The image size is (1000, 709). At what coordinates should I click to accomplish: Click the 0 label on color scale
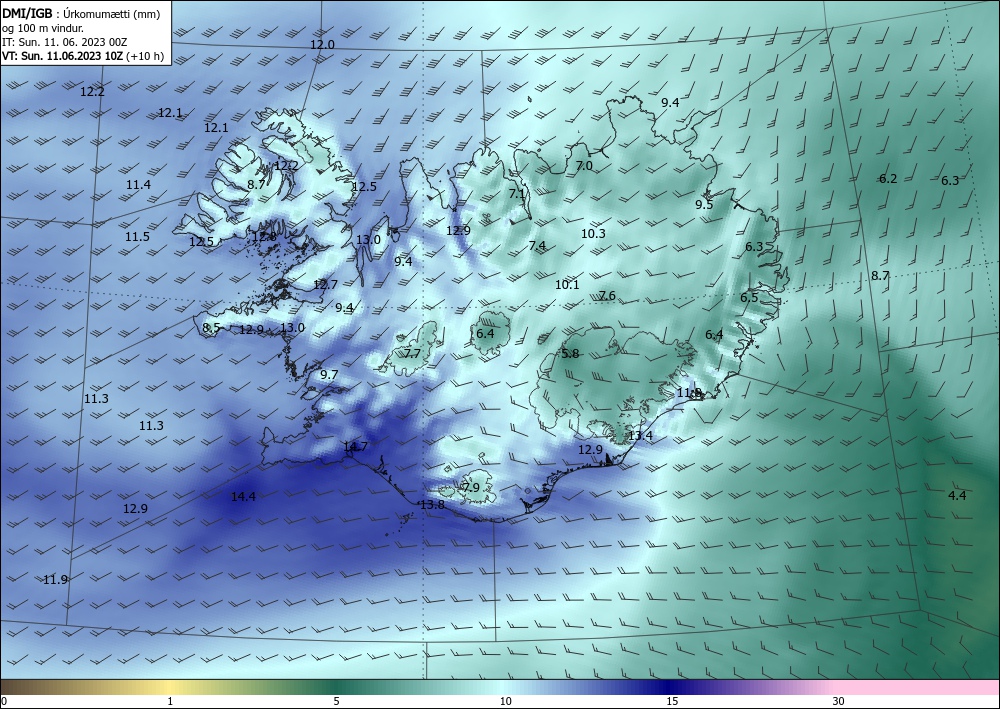click(x=4, y=701)
